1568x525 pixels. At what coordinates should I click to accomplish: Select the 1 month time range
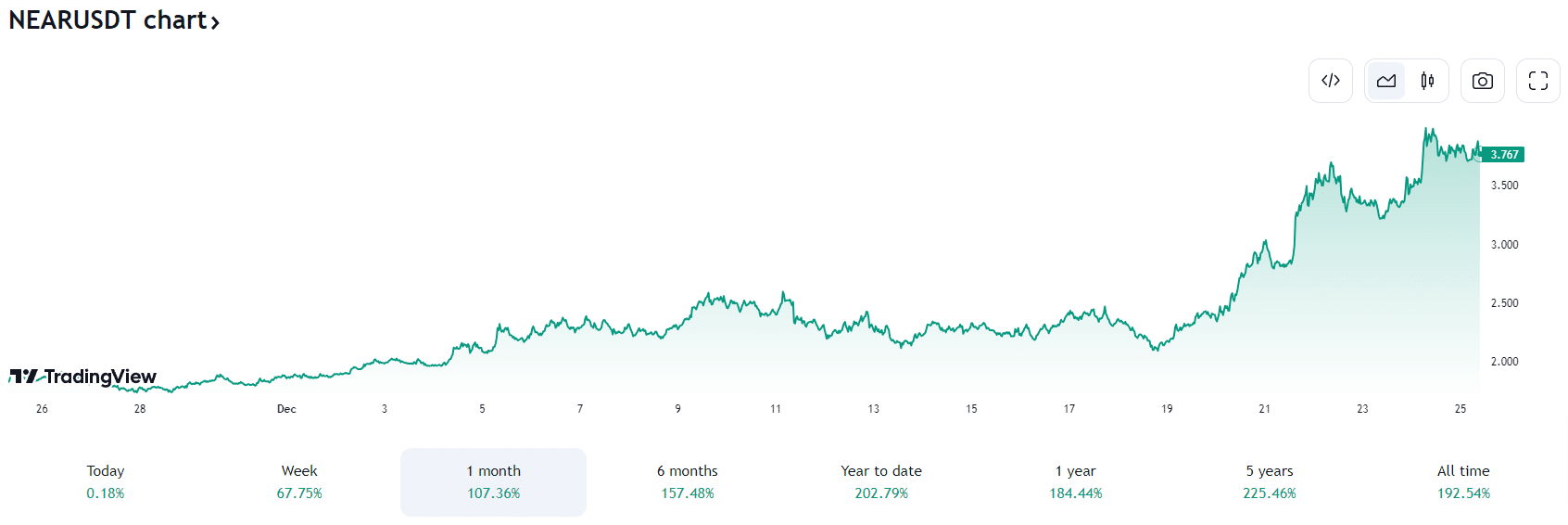tap(493, 482)
